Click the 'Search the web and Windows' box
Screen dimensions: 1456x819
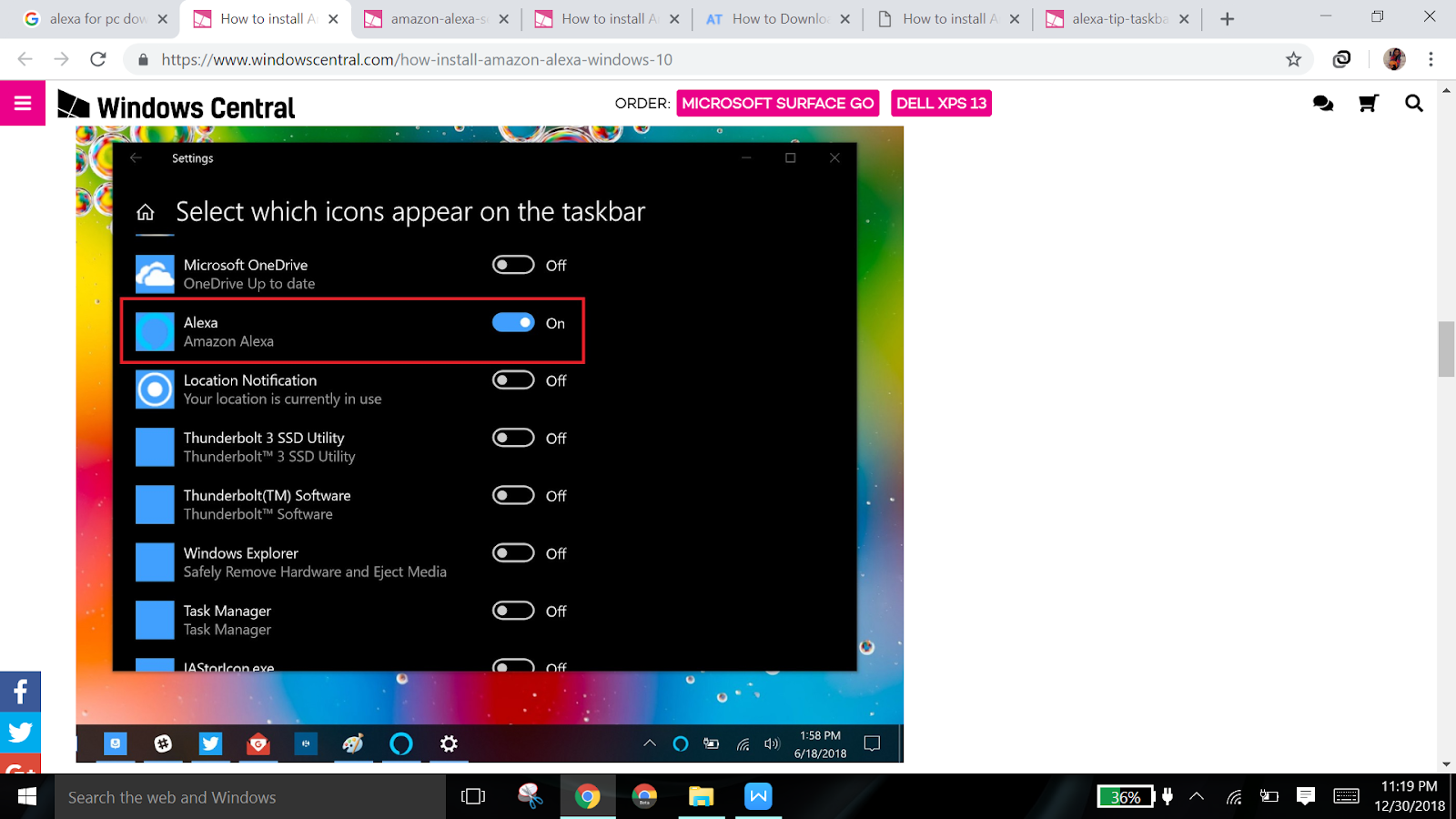click(250, 797)
